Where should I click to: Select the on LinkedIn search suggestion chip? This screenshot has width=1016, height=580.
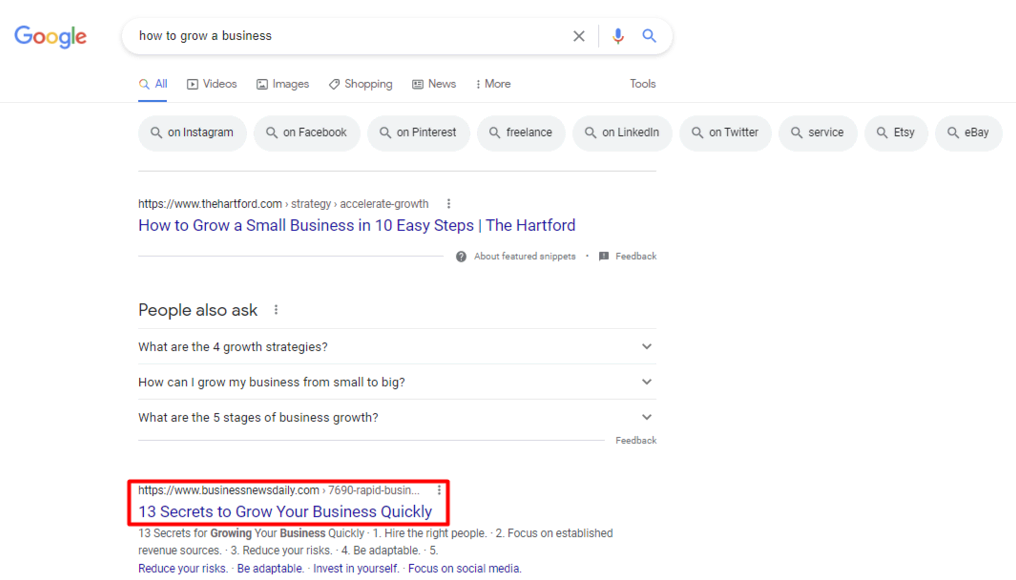(x=621, y=132)
